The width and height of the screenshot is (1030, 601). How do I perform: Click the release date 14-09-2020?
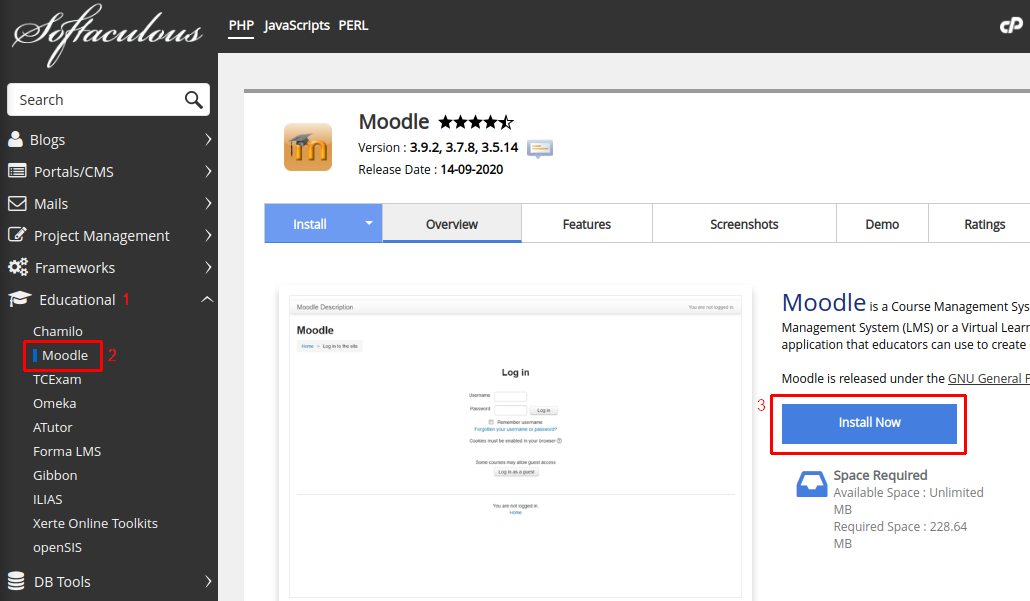pos(472,169)
